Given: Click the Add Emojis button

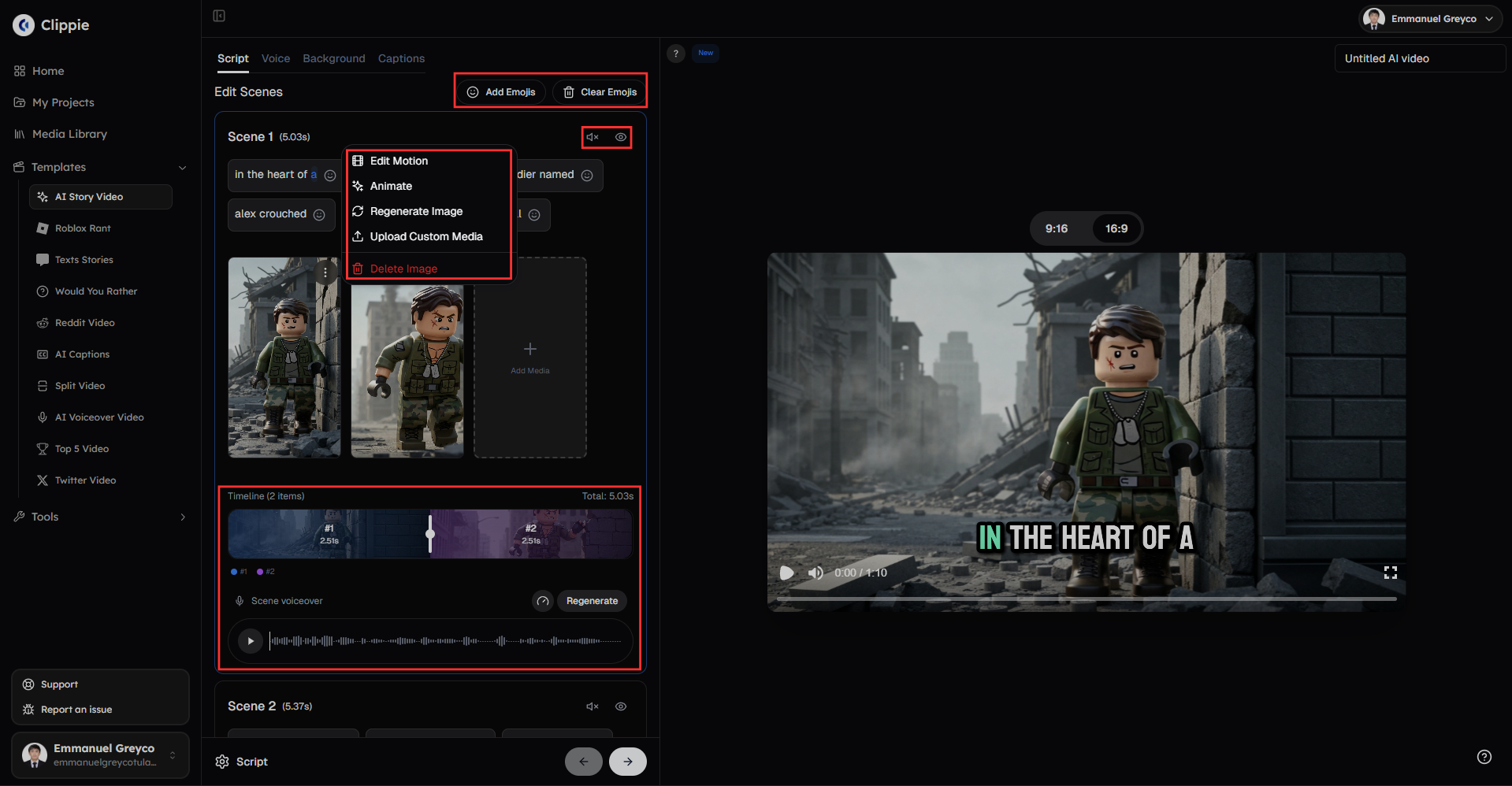Looking at the screenshot, I should tap(501, 92).
